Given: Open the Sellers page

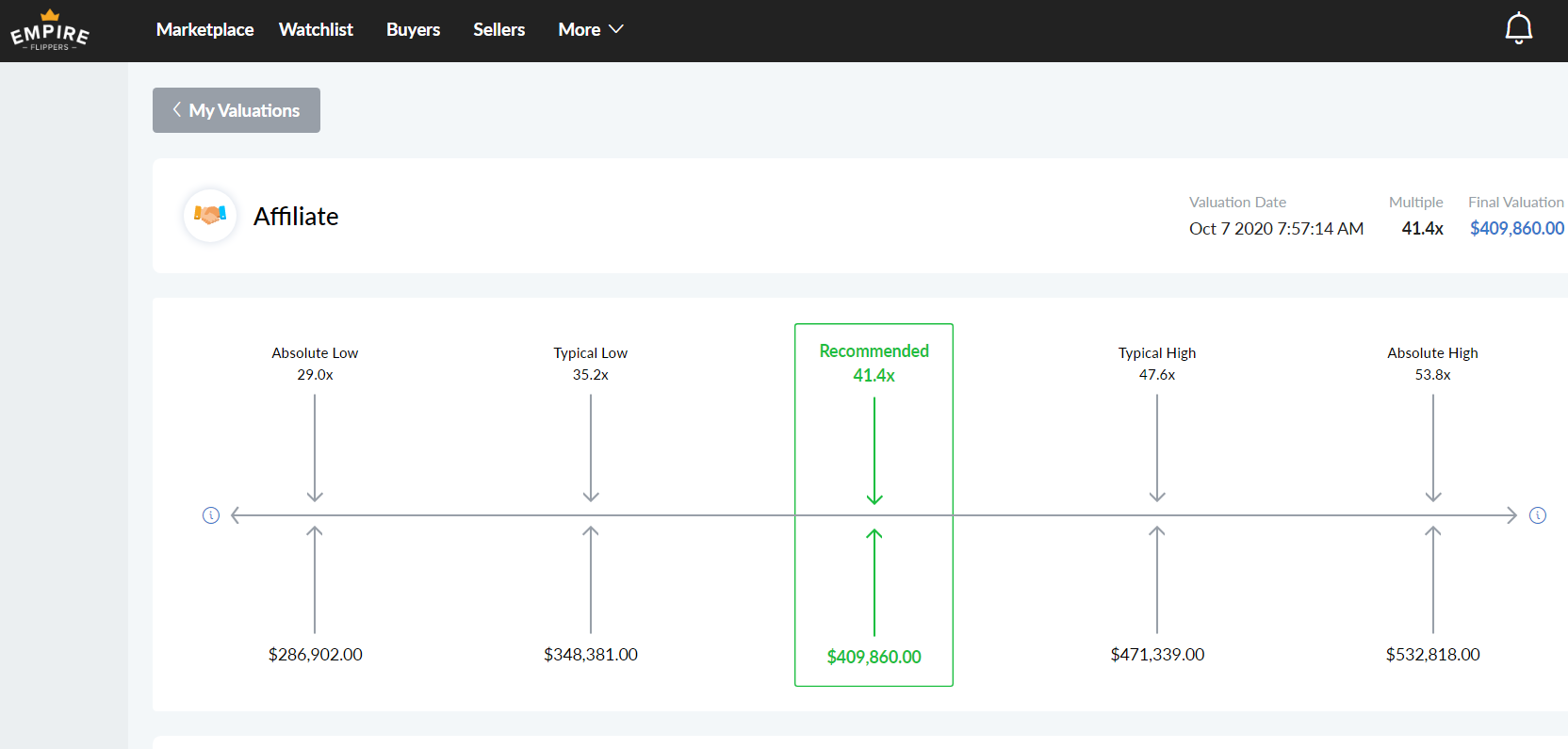Looking at the screenshot, I should tap(498, 29).
